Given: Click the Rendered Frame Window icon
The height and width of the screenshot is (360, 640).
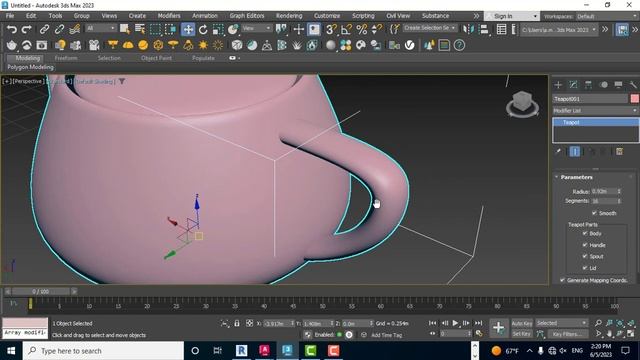Looking at the screenshot, I should (x=42, y=45).
